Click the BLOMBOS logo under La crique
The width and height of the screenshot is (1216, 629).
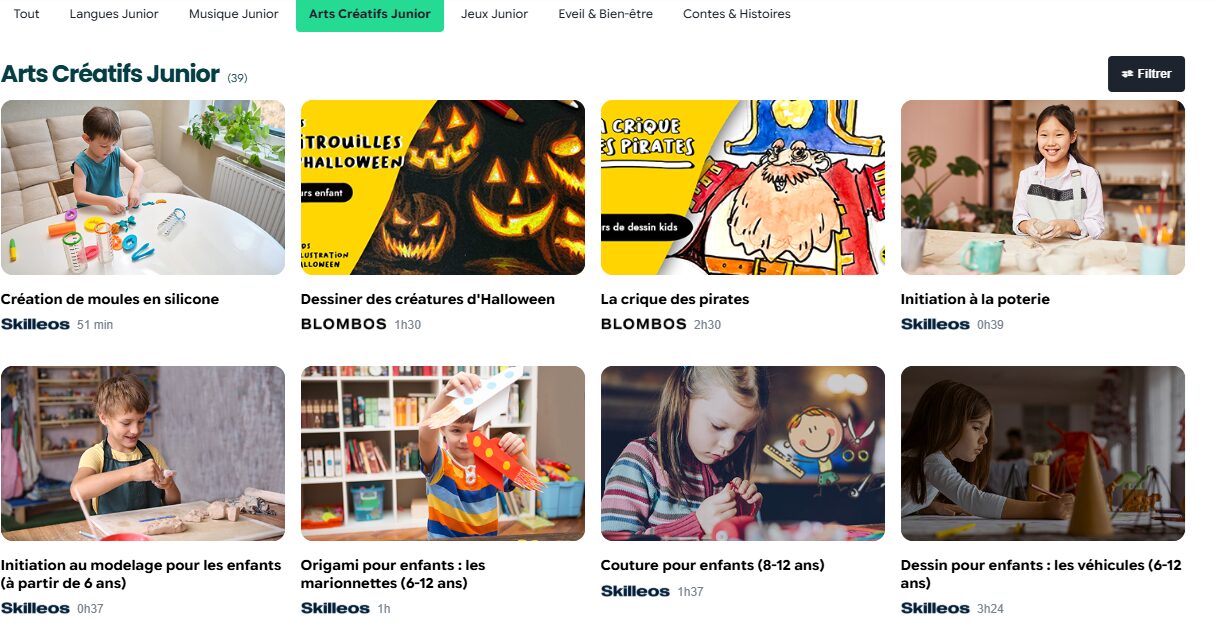tap(644, 324)
